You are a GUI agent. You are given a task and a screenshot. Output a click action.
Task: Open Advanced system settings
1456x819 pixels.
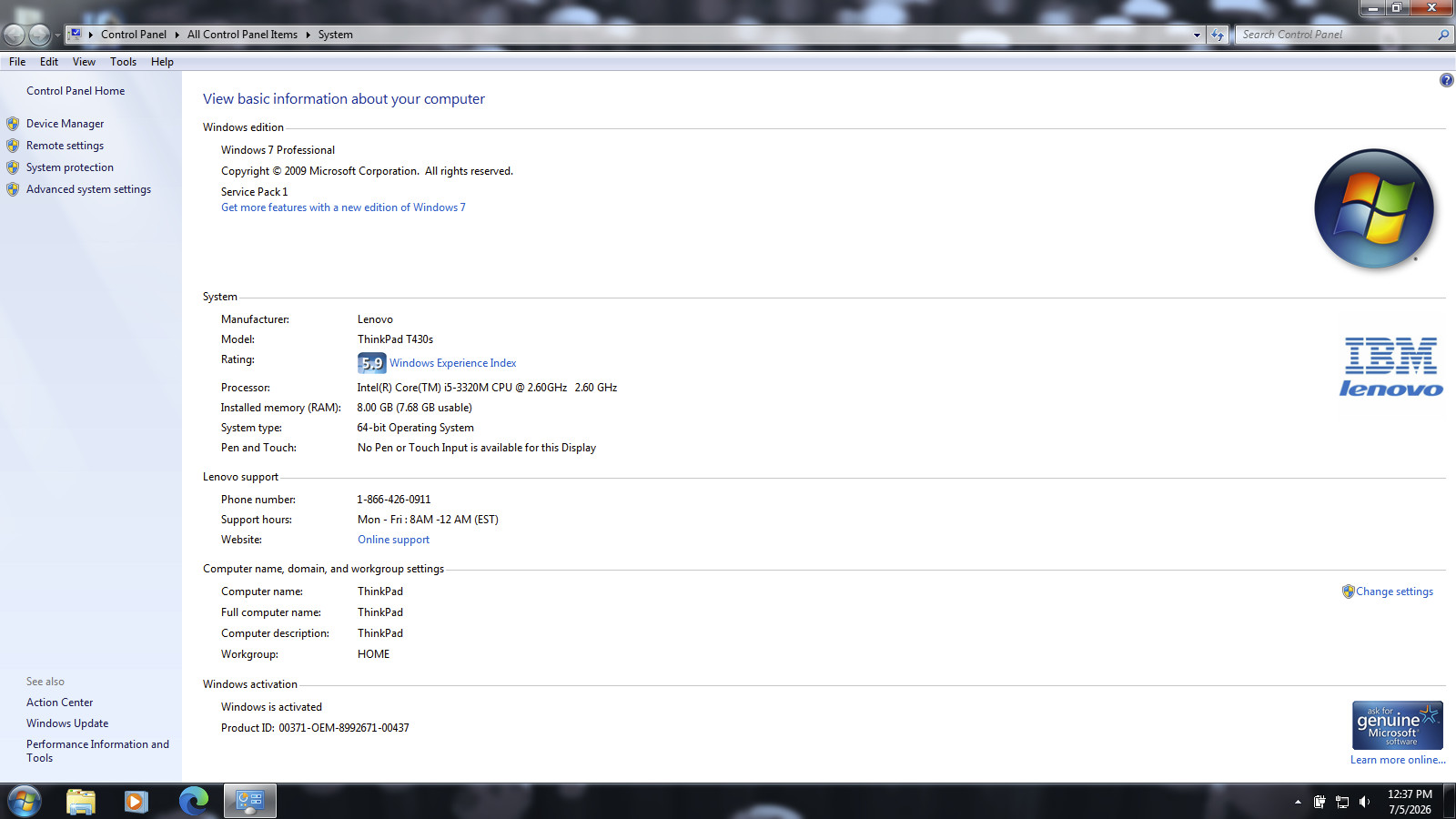[x=88, y=189]
